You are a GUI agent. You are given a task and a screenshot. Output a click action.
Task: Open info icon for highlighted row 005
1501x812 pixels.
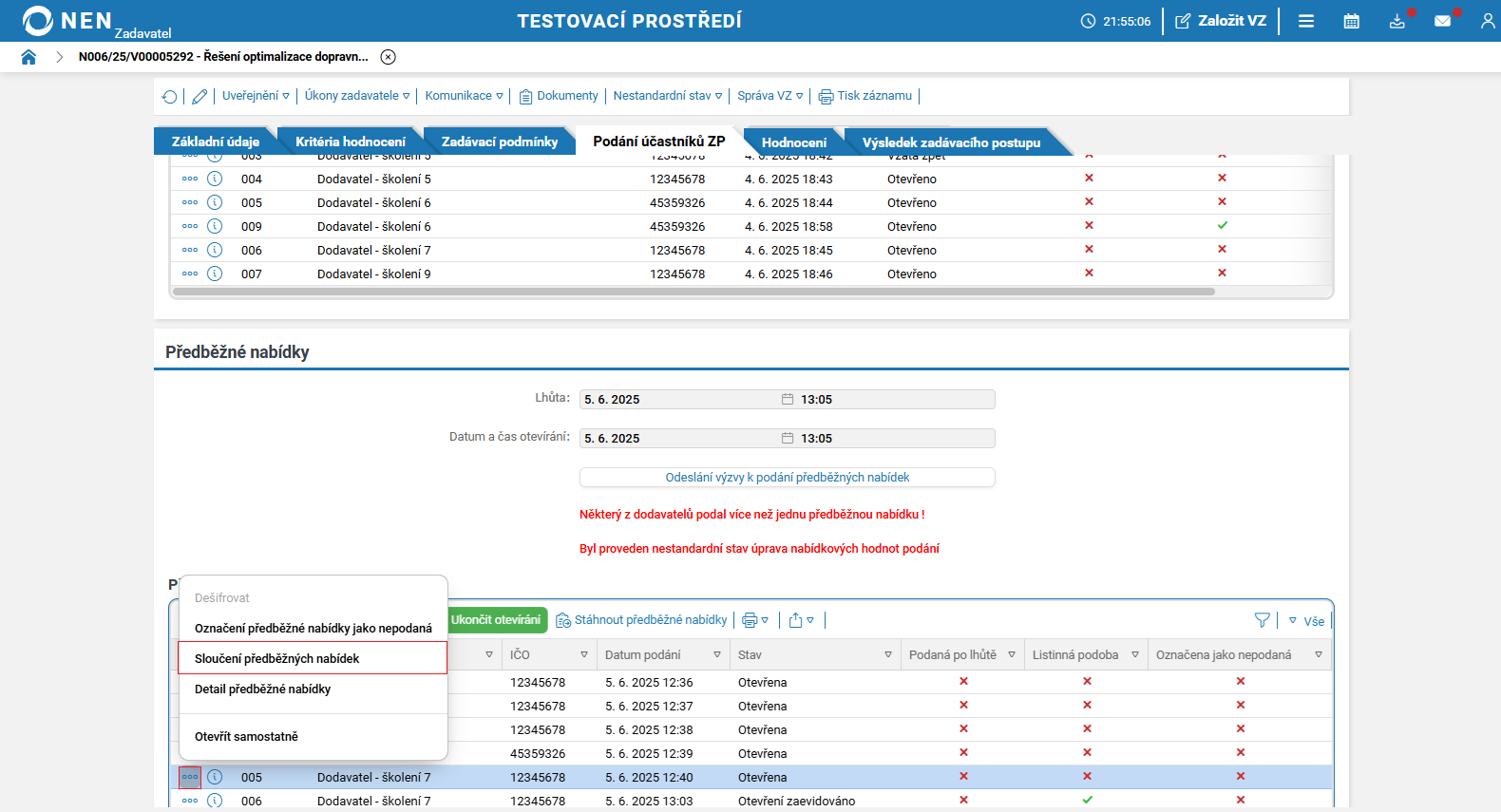[215, 777]
